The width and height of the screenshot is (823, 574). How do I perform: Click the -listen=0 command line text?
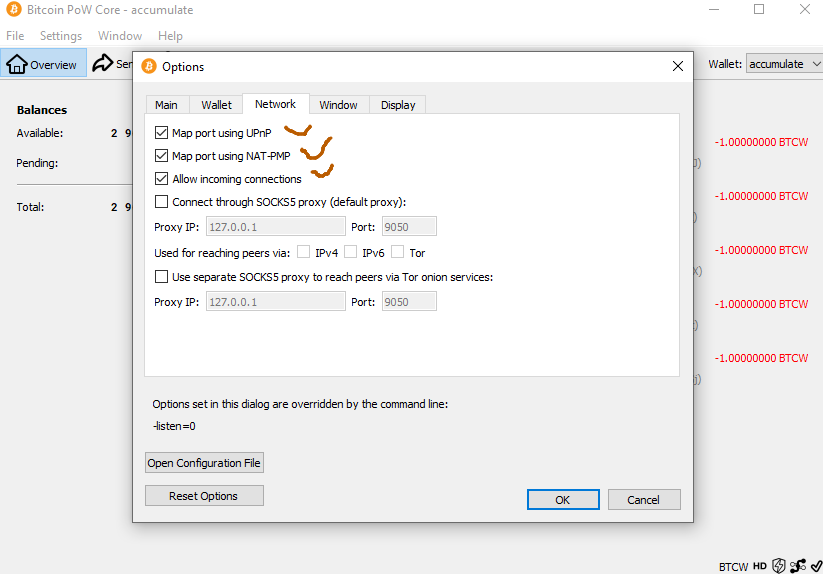click(x=174, y=426)
